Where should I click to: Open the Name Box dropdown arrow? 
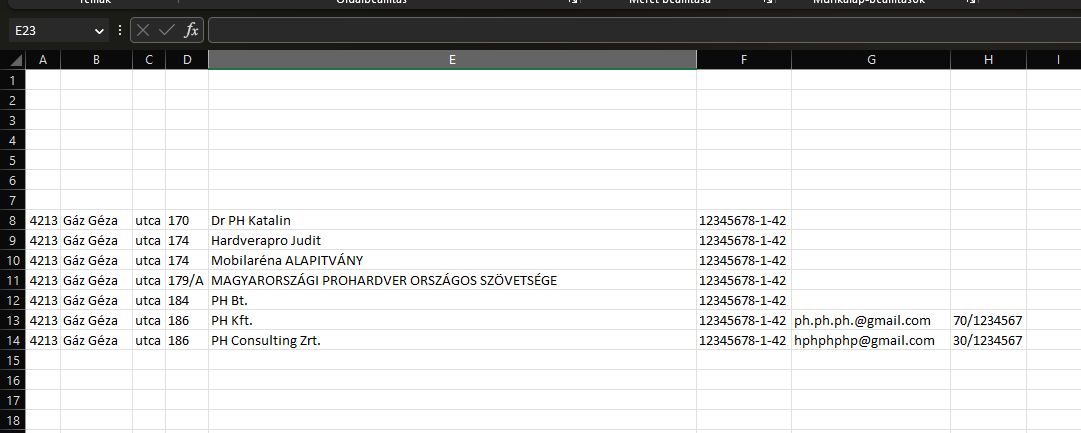coord(99,31)
